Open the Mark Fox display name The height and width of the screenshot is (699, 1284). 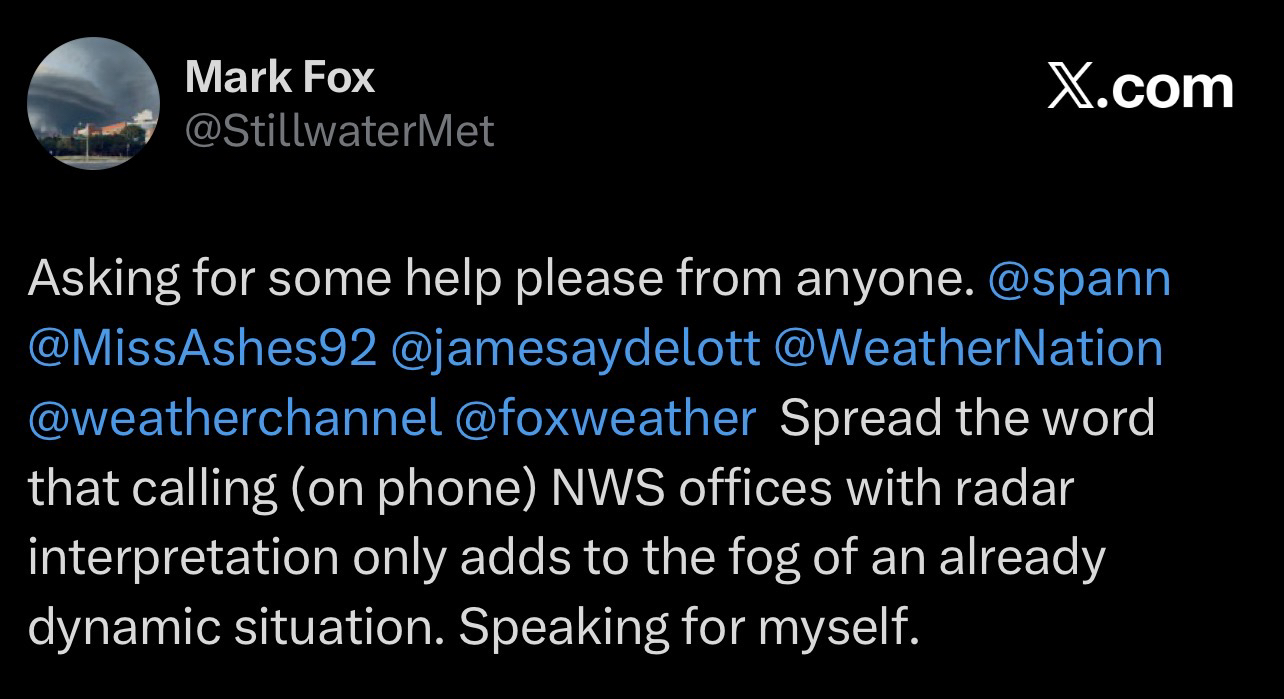tap(280, 78)
